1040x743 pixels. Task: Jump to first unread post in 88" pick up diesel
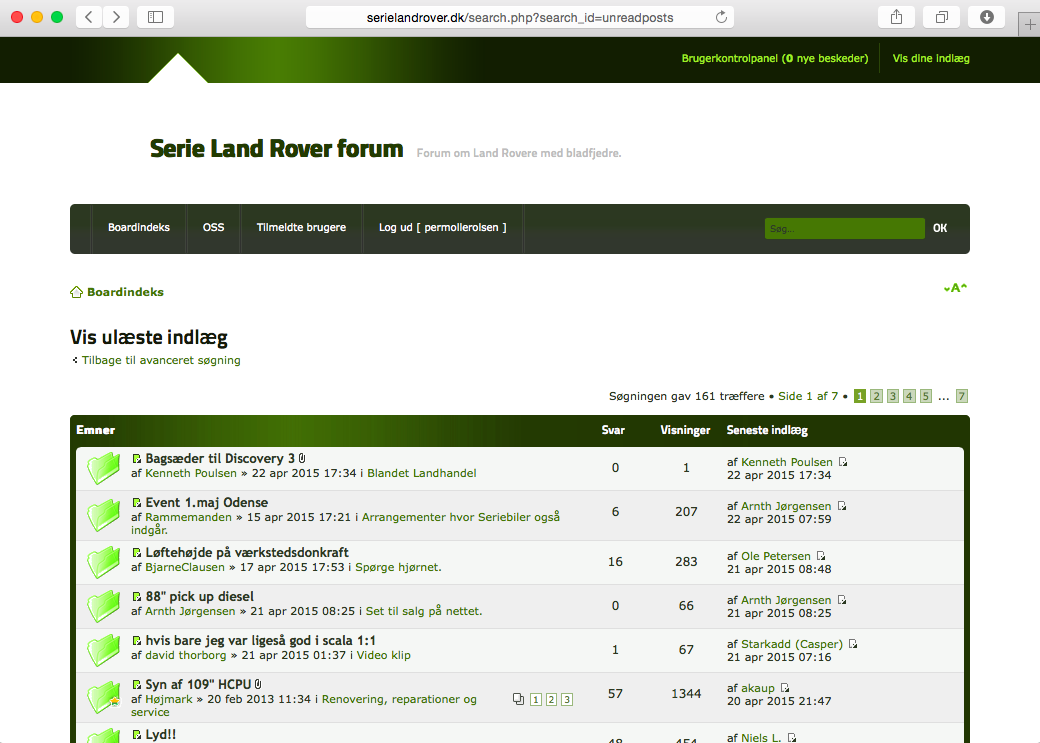pos(137,596)
